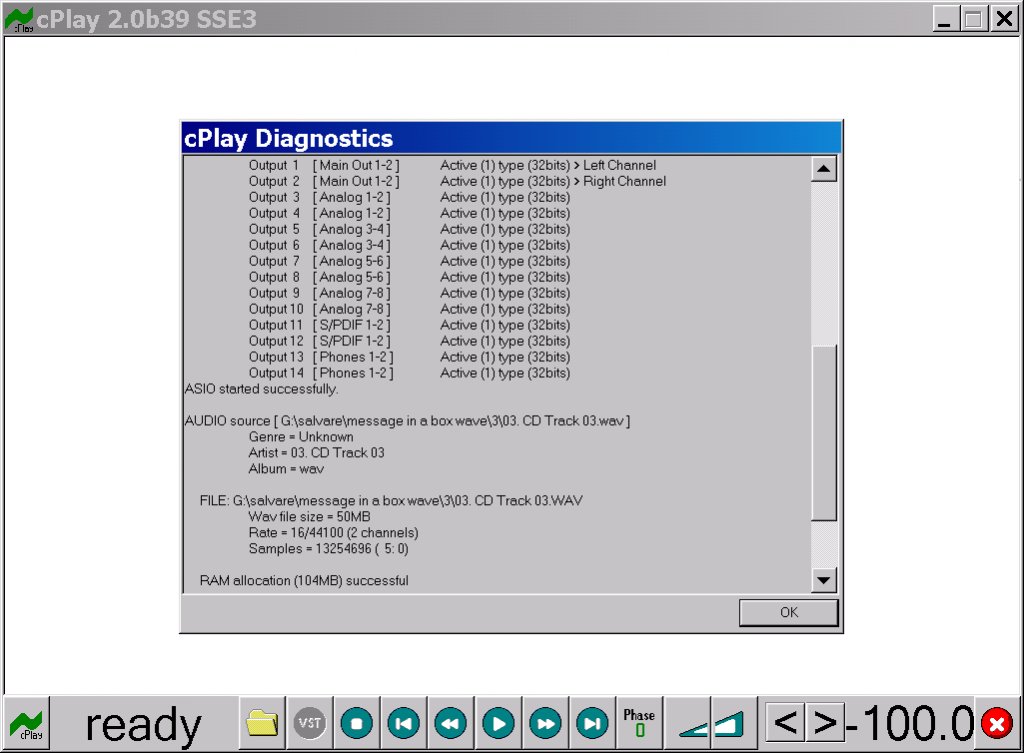Click the "ready" status text
The height and width of the screenshot is (753, 1024).
(x=144, y=724)
